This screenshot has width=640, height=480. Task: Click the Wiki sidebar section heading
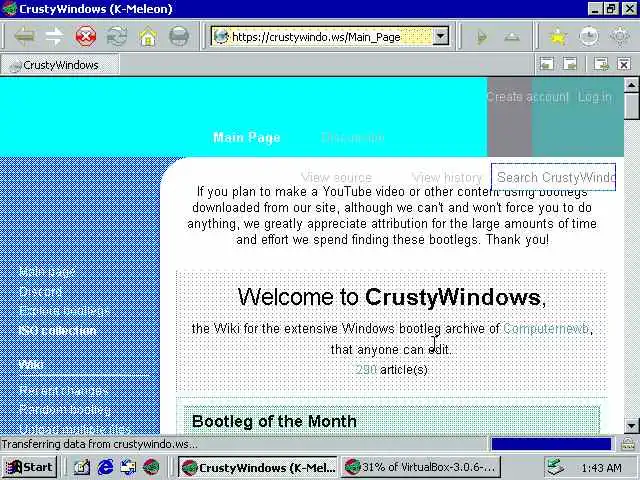[31, 364]
